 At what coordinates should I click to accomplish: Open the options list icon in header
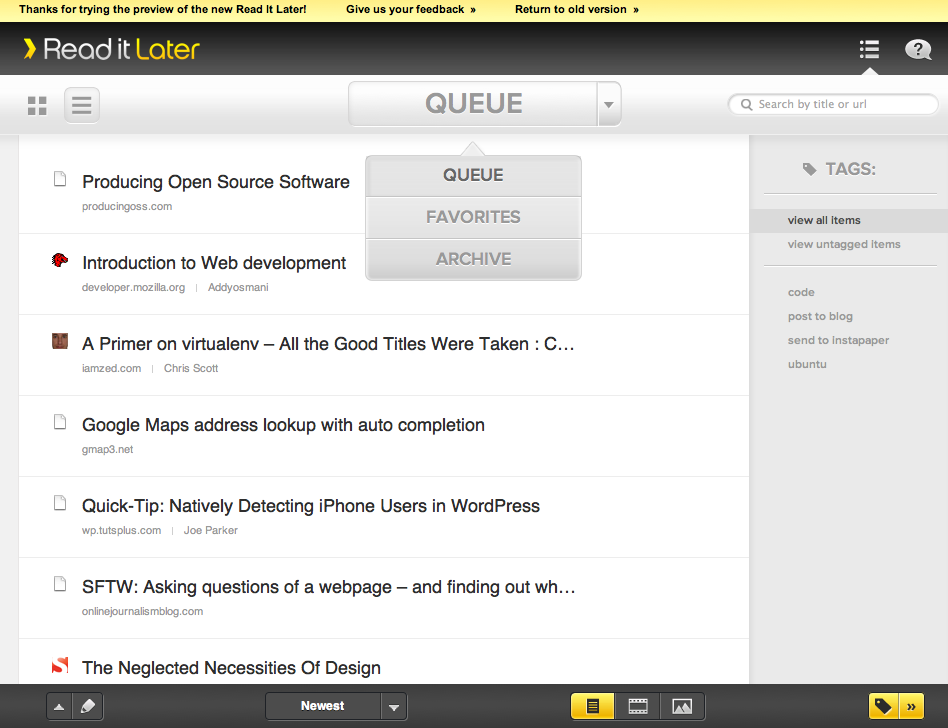[x=869, y=49]
